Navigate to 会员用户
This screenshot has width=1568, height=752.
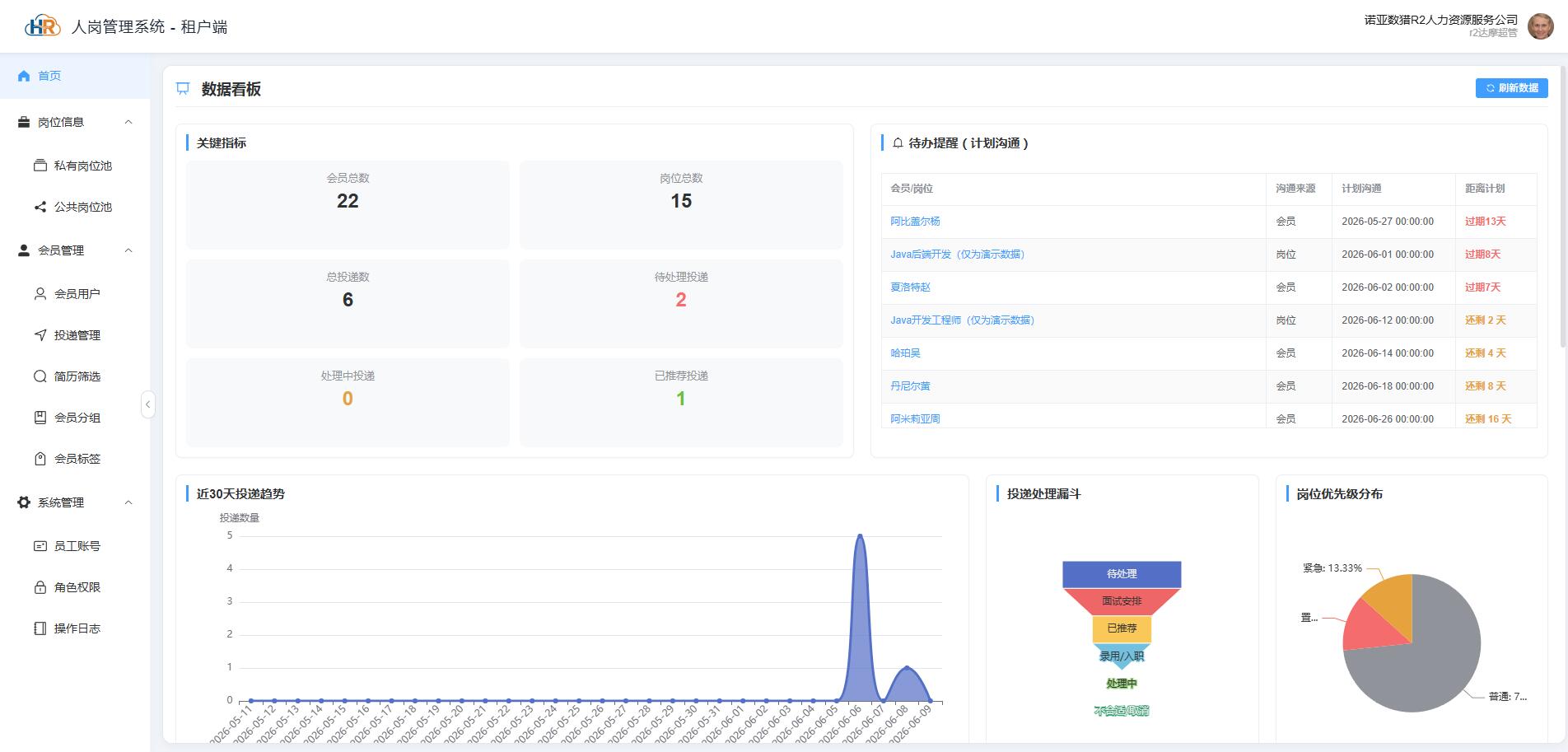click(x=75, y=294)
